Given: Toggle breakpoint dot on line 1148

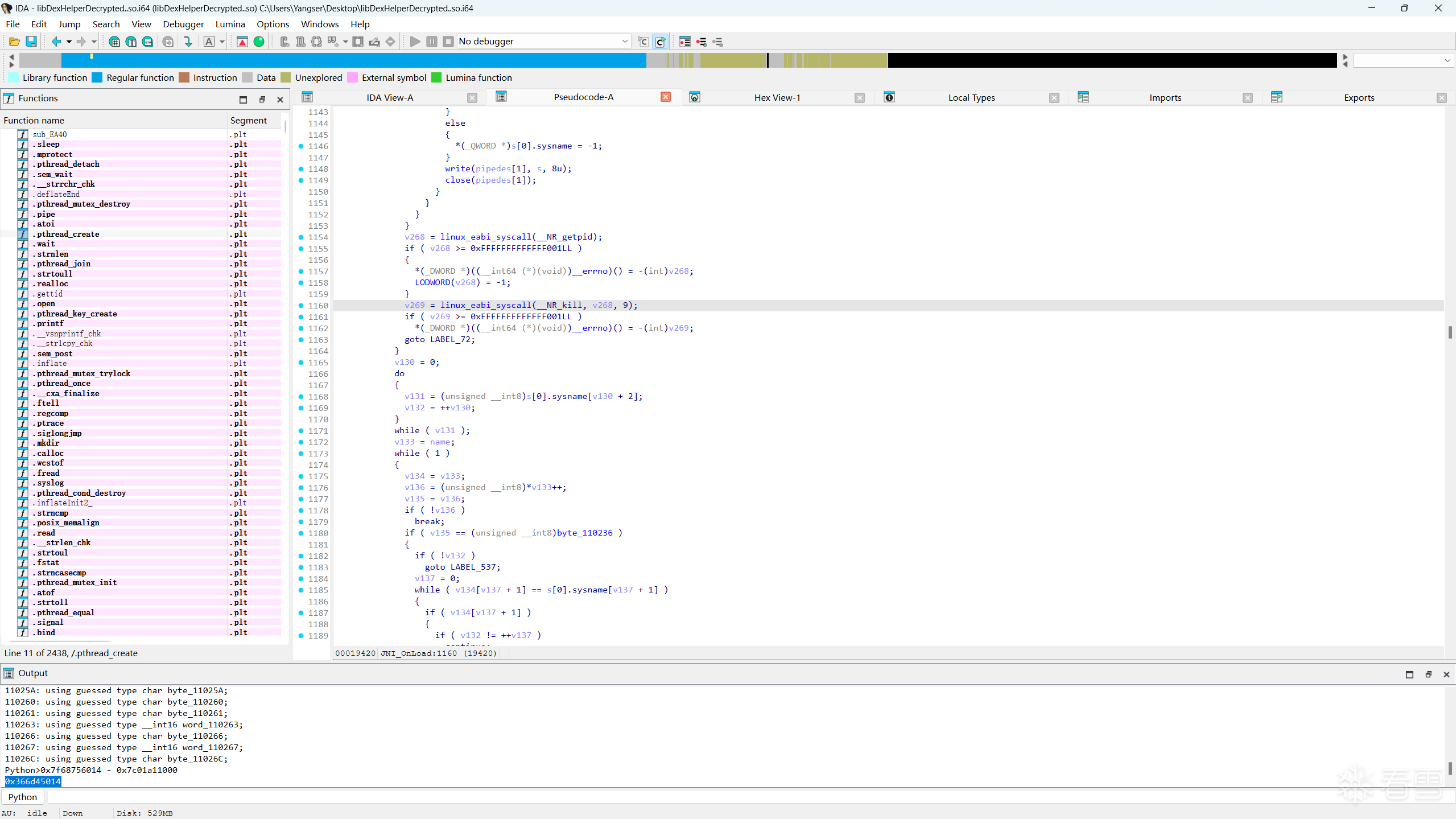Looking at the screenshot, I should coord(301,169).
